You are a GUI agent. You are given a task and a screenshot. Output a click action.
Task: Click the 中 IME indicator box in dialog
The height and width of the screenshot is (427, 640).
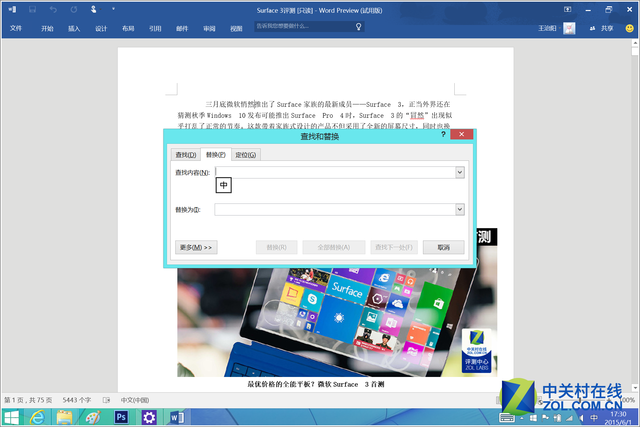[x=224, y=185]
